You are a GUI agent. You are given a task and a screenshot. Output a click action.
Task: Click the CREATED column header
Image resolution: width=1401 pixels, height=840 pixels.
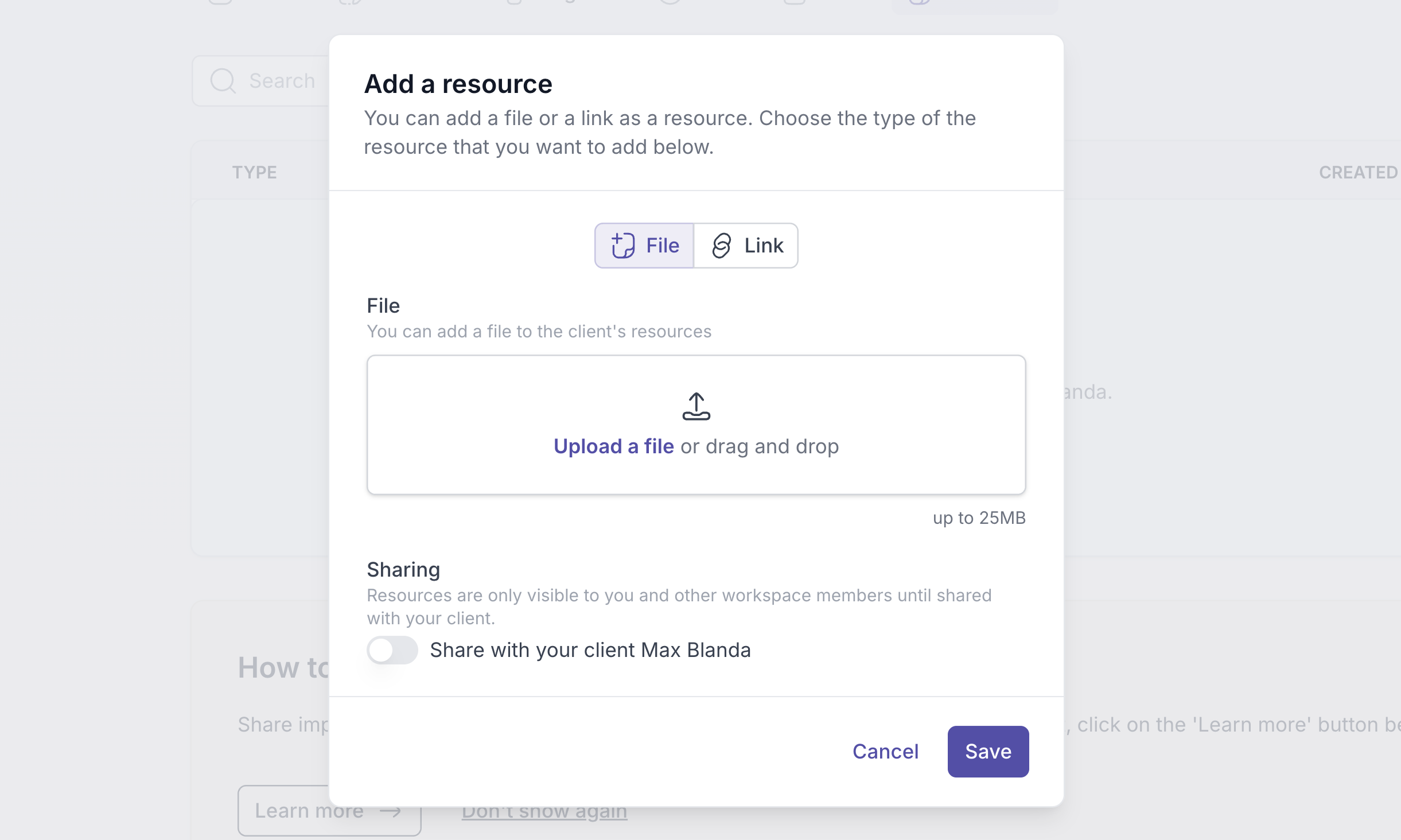point(1358,172)
